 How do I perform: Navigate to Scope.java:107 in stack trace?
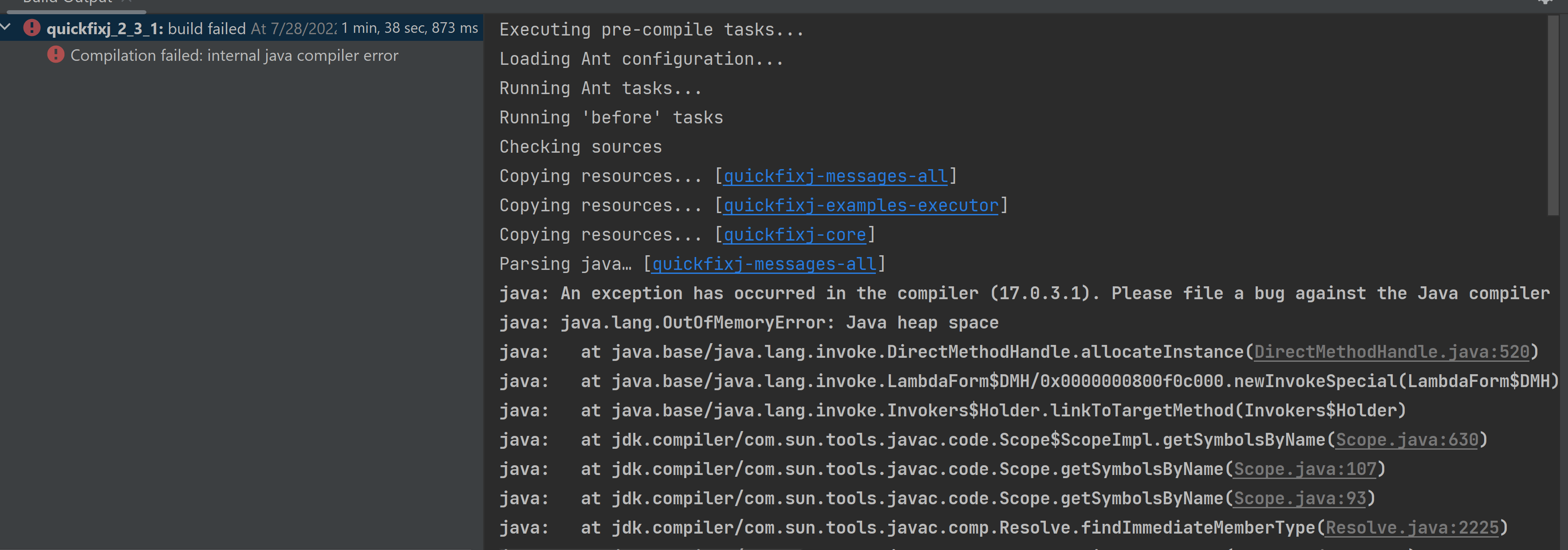click(1304, 468)
